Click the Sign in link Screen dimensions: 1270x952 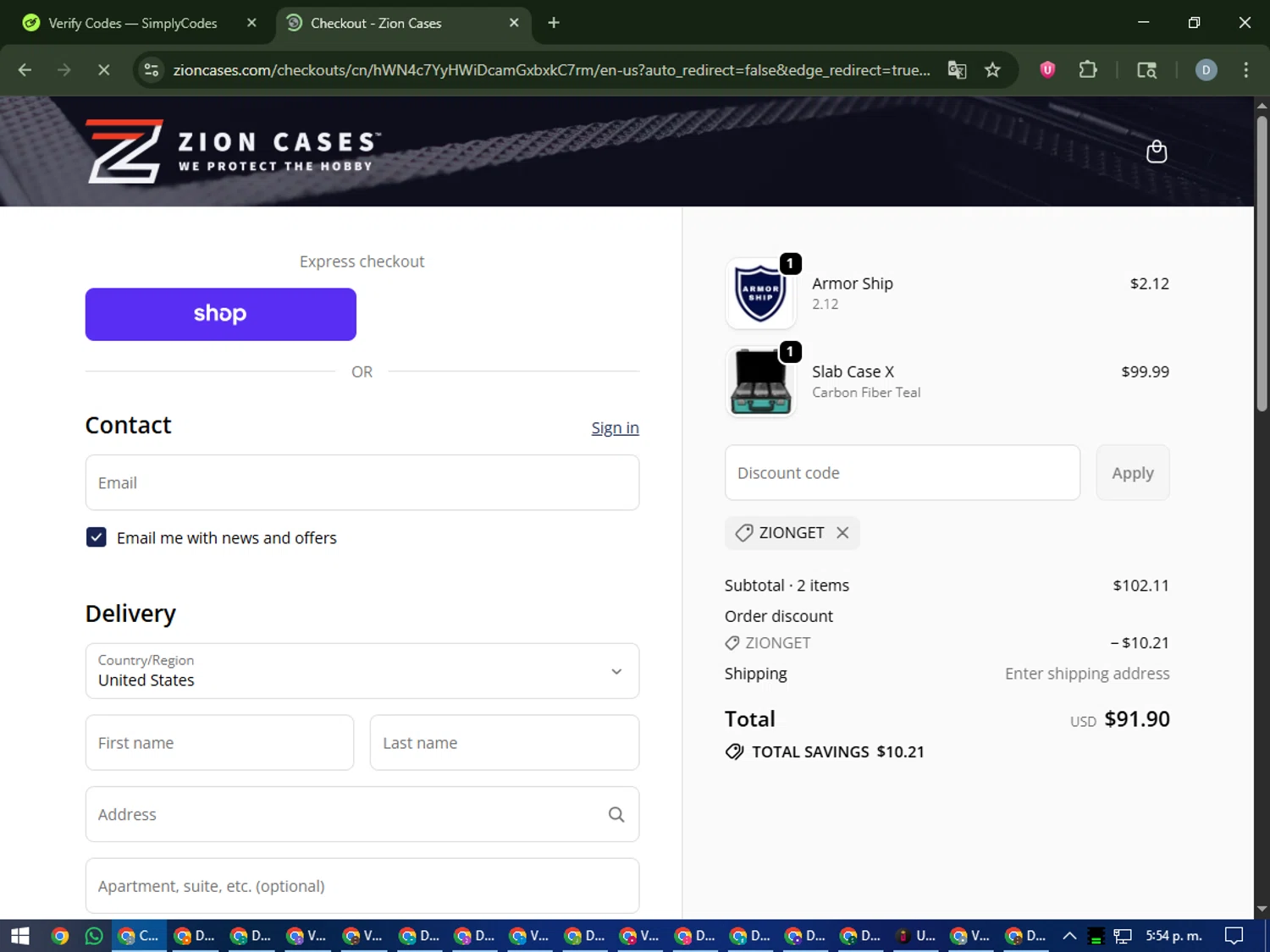(615, 428)
